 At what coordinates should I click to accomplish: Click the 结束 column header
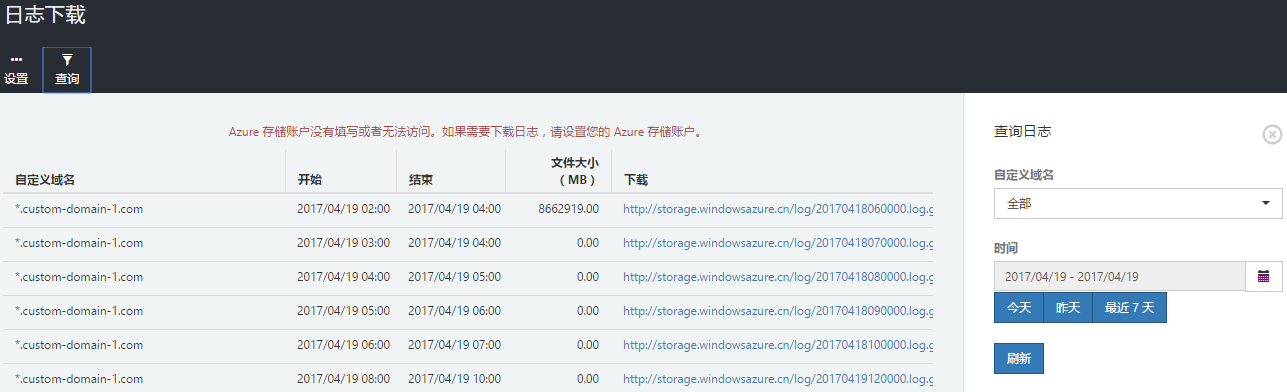(421, 180)
